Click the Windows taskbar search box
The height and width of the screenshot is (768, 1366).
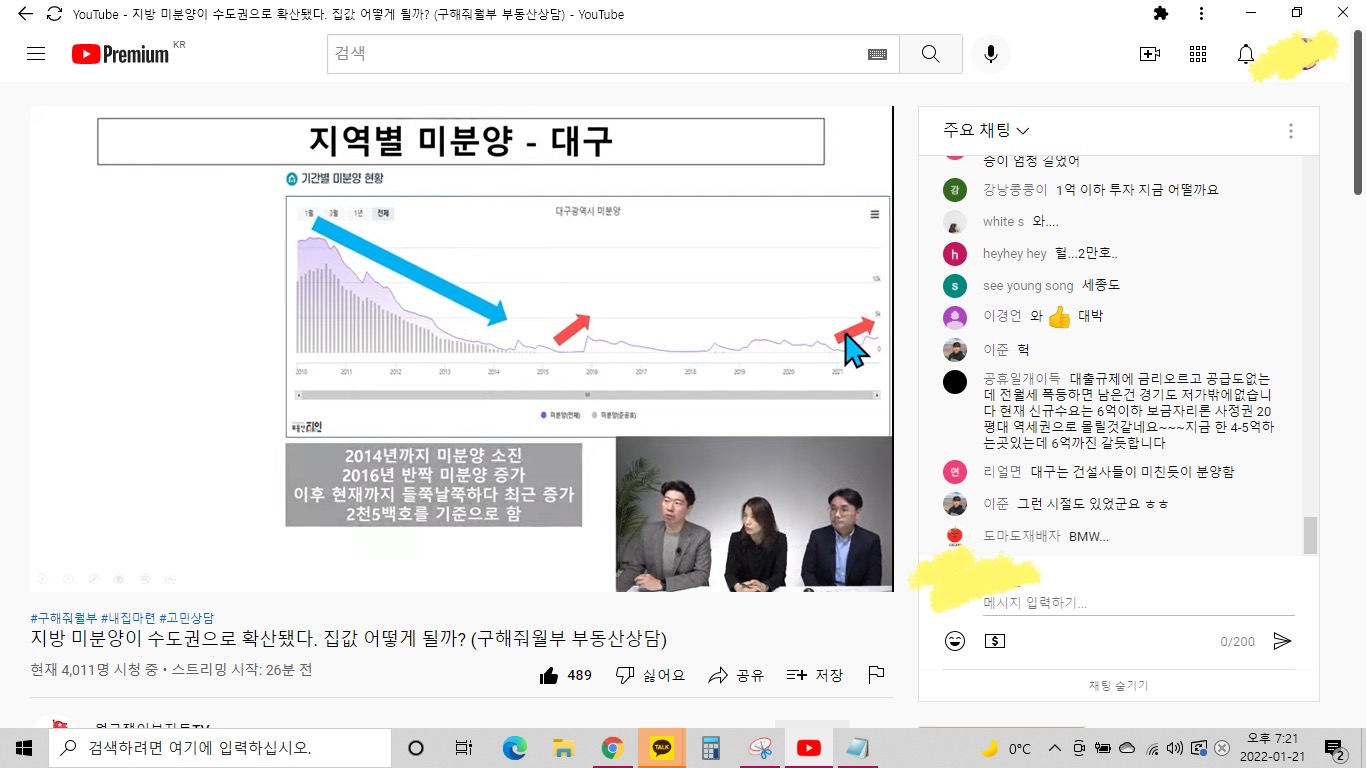pyautogui.click(x=220, y=748)
